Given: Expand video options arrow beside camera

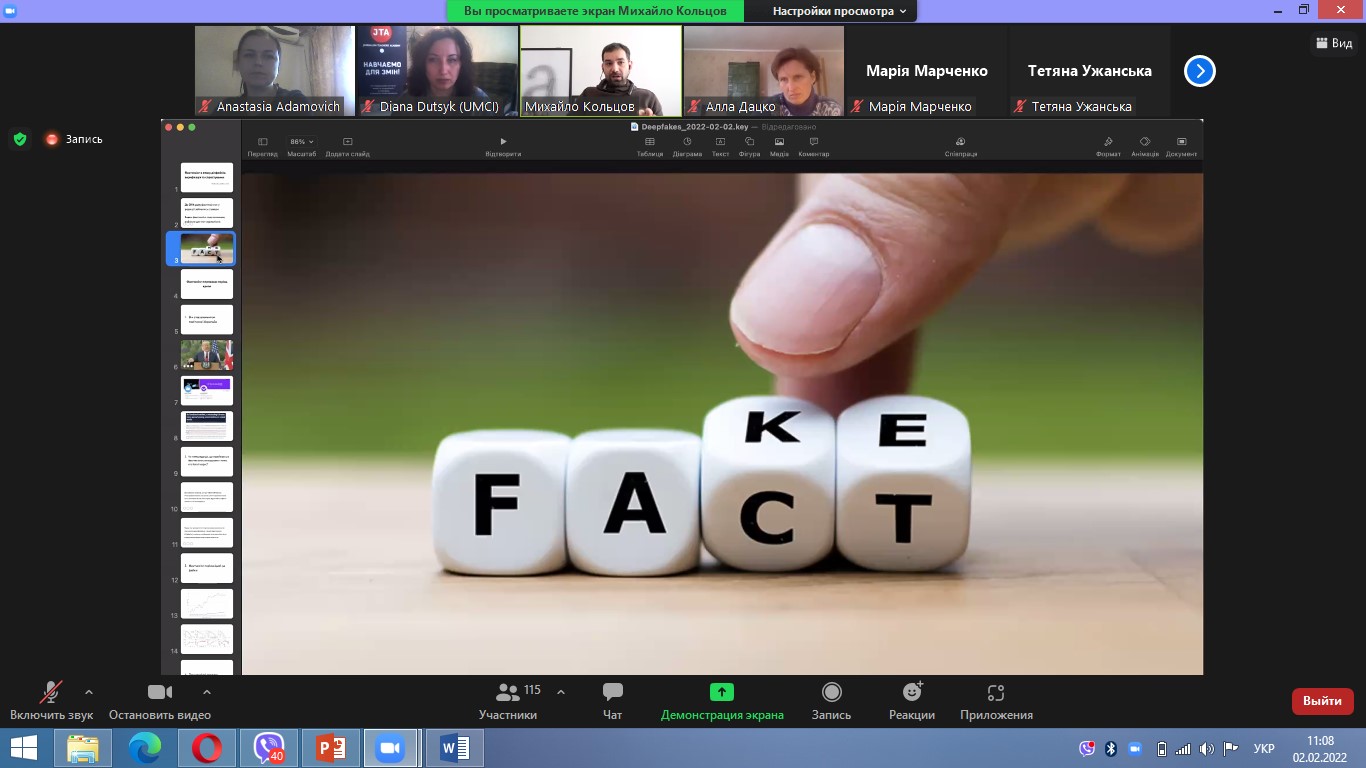Looking at the screenshot, I should click(207, 691).
